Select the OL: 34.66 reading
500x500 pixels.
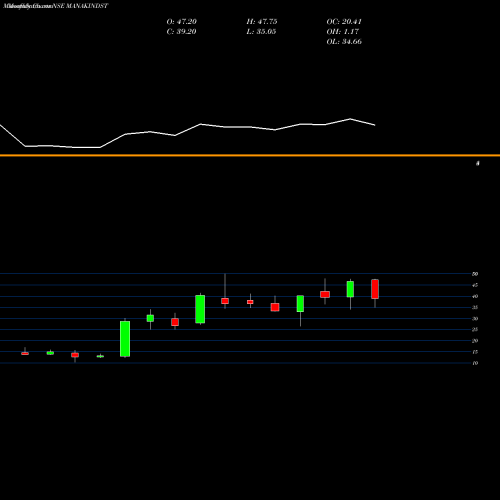(x=344, y=42)
